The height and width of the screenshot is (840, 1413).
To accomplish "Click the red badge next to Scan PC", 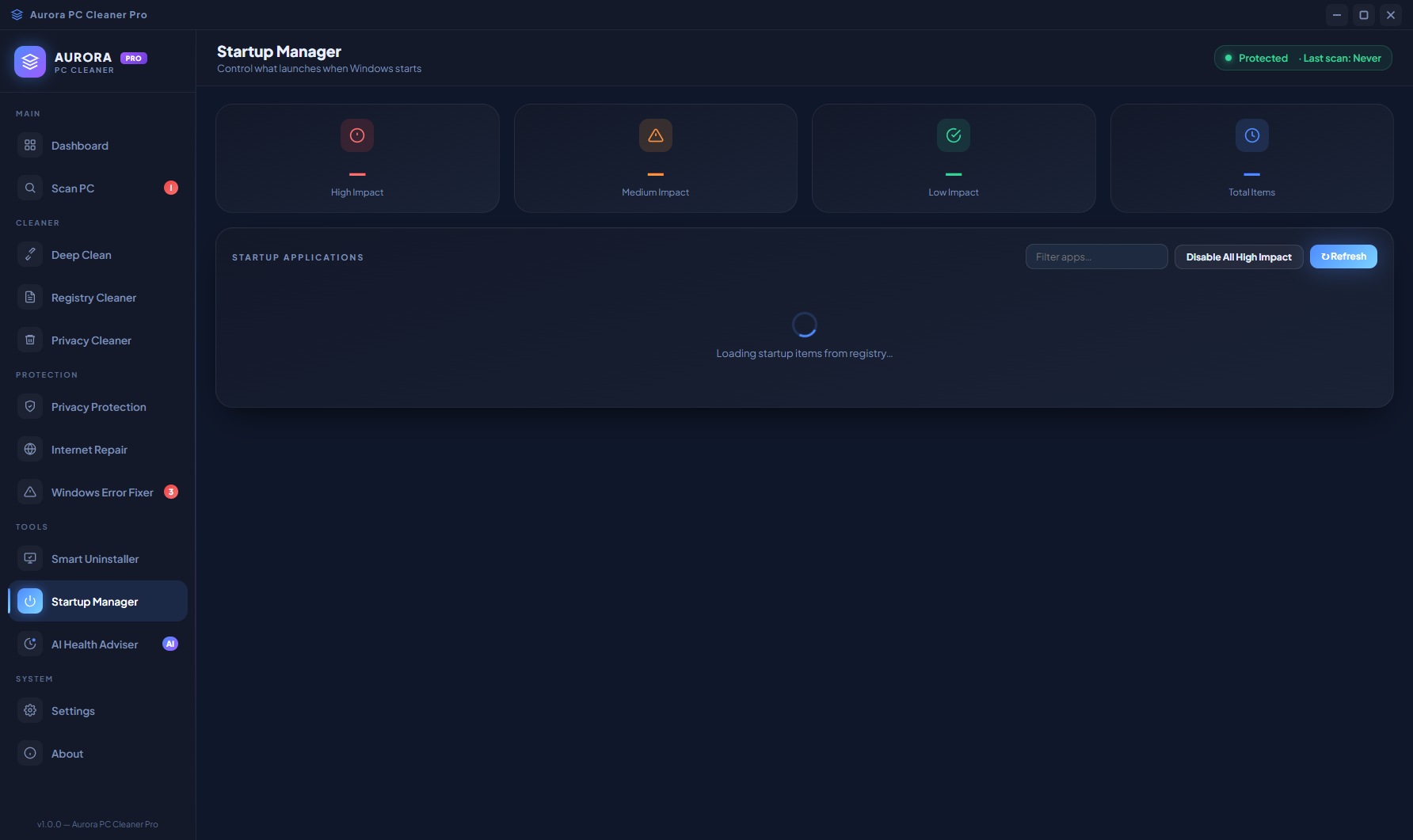I will [171, 188].
